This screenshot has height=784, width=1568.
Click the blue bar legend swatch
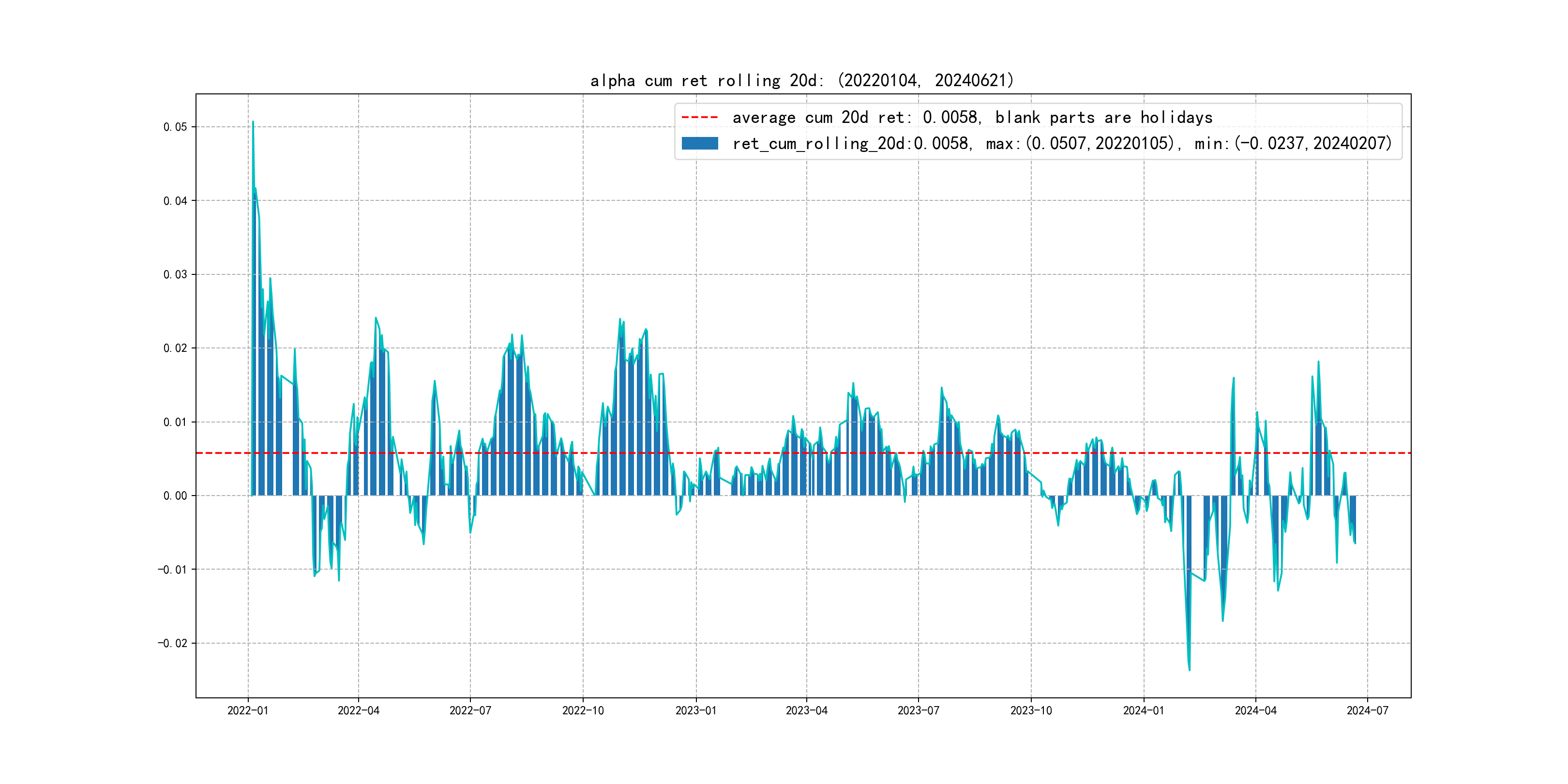(699, 144)
